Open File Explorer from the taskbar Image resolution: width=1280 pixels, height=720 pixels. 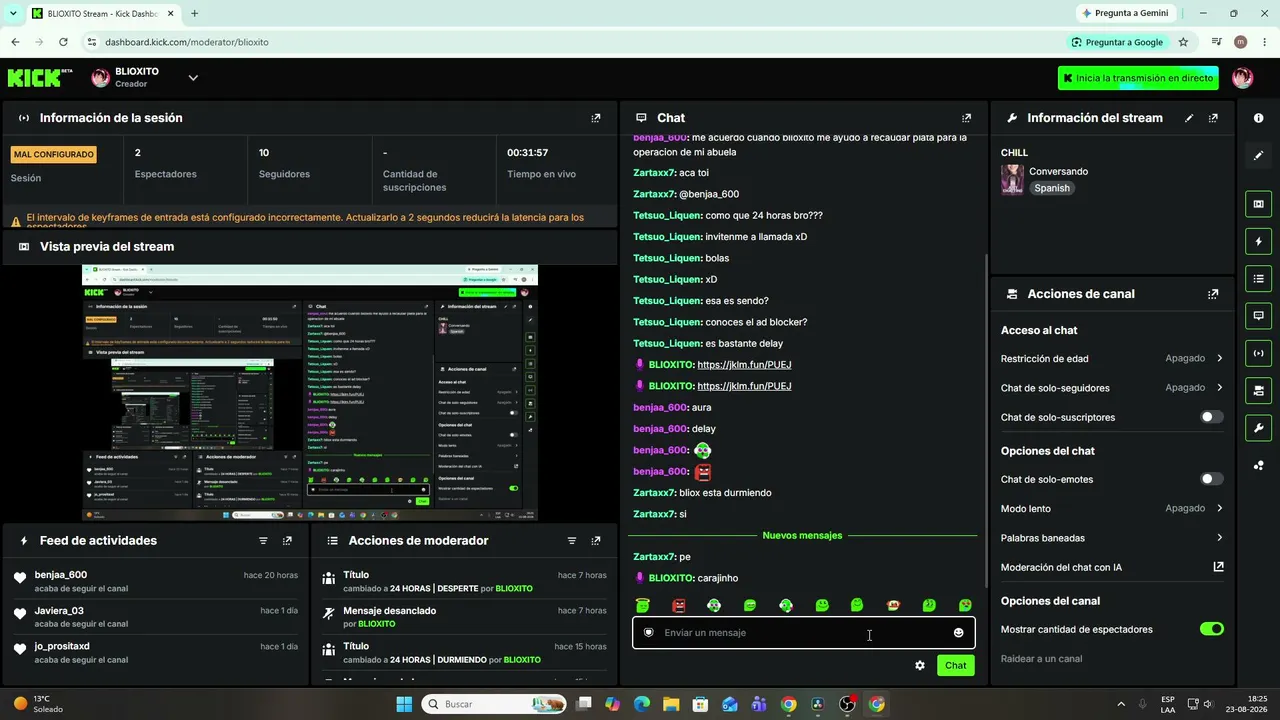coord(671,704)
